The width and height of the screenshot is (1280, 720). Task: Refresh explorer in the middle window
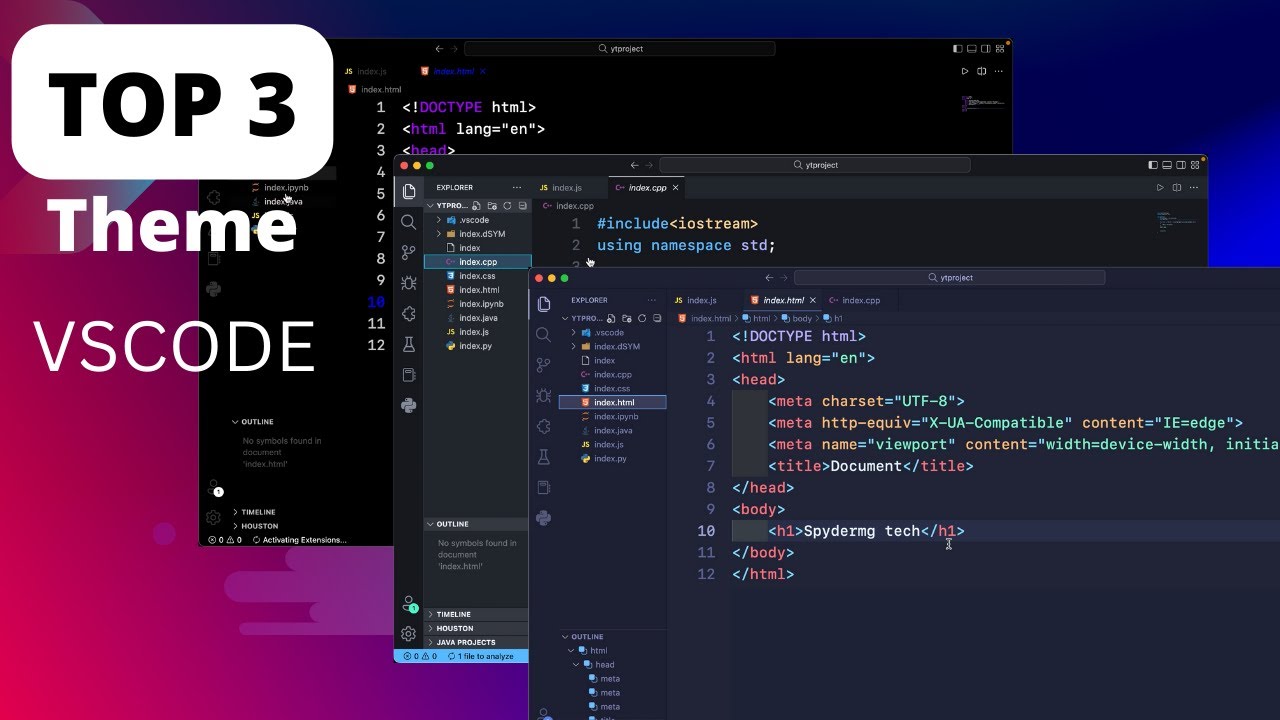pyautogui.click(x=507, y=205)
